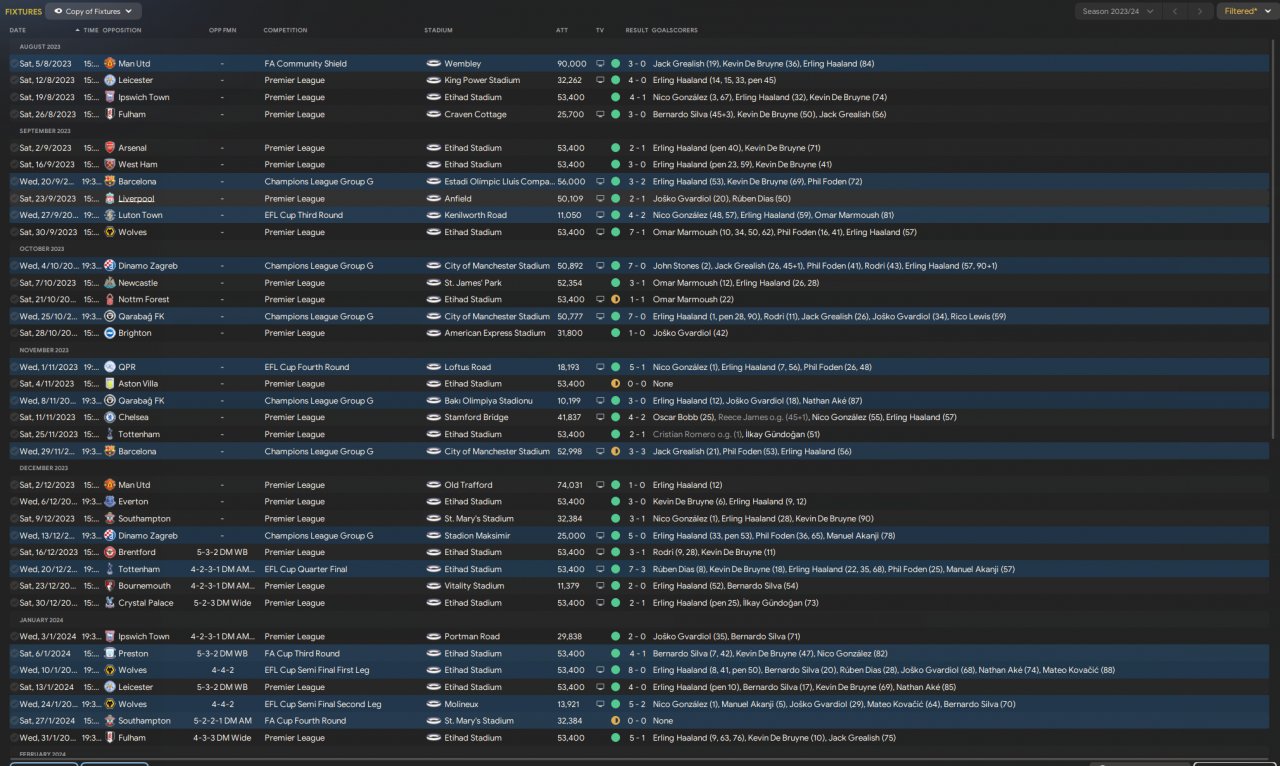Click the orange draw indicator on the Aston Villa row

pos(615,384)
